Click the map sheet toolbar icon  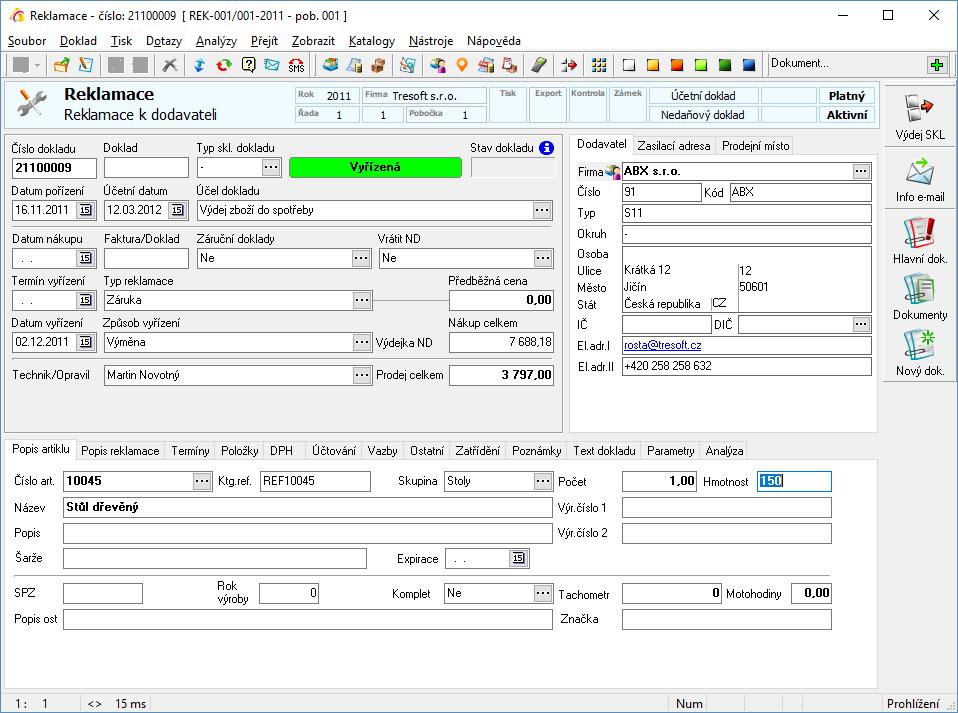(408, 65)
